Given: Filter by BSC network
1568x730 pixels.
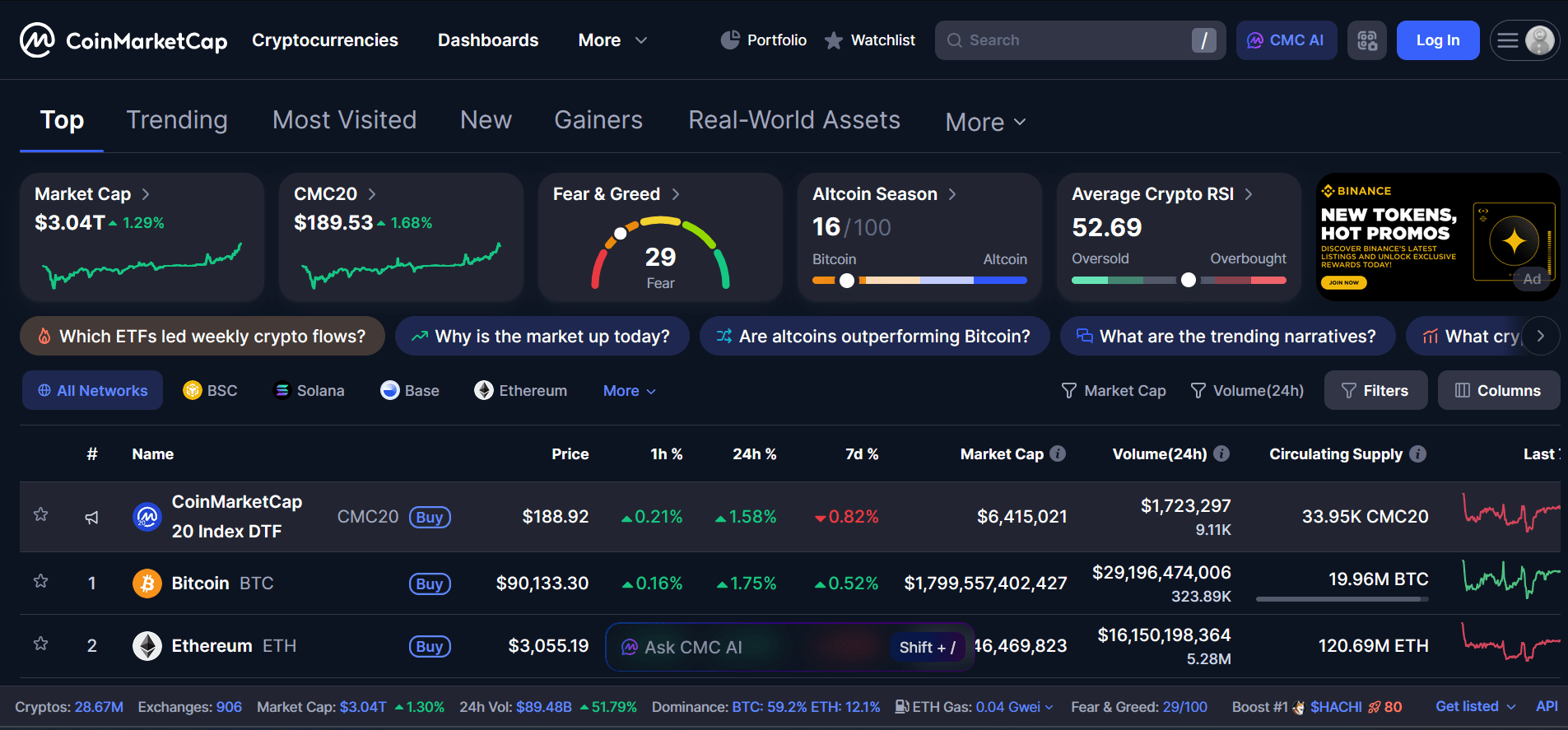Looking at the screenshot, I should click(x=211, y=390).
